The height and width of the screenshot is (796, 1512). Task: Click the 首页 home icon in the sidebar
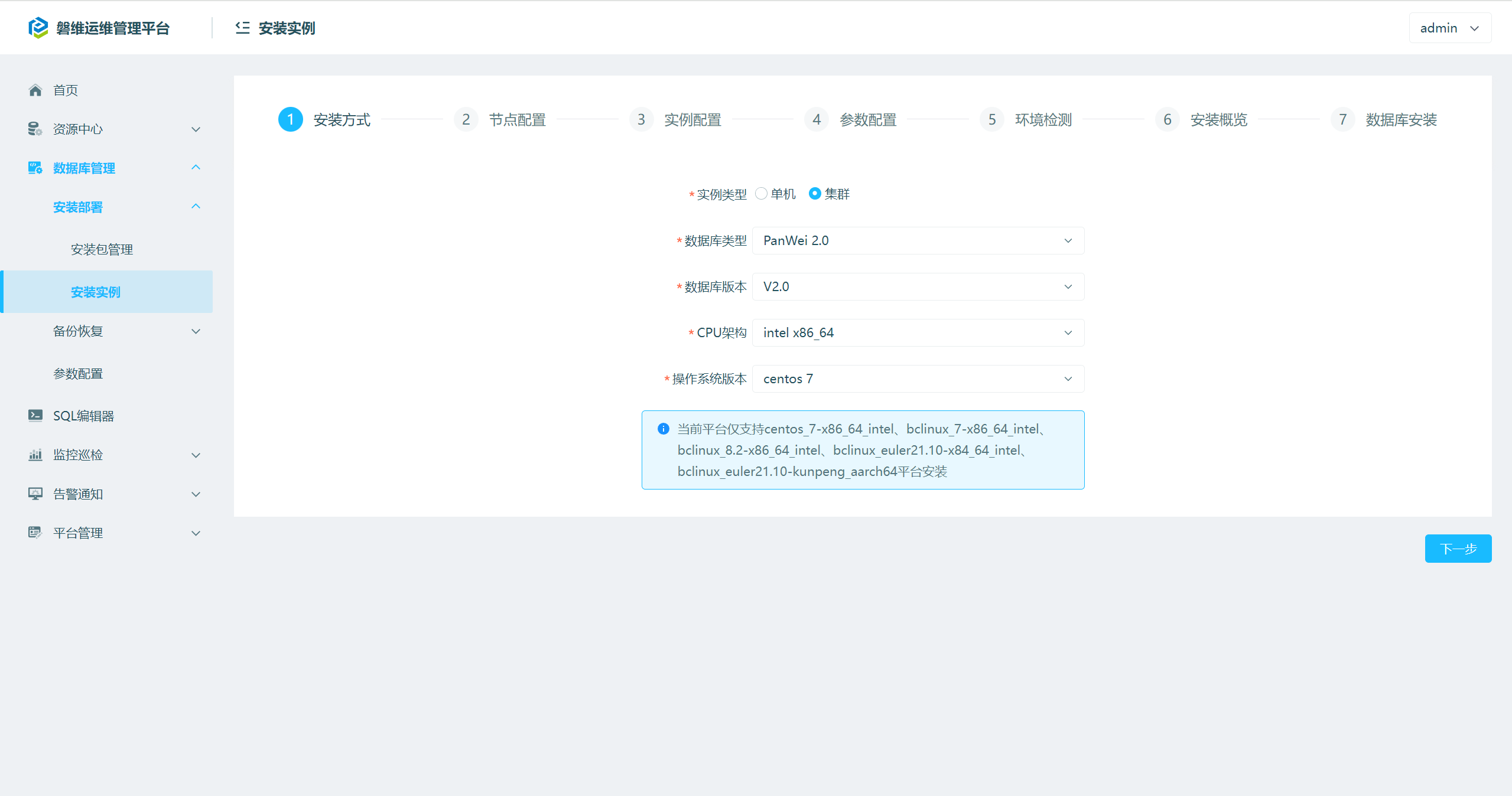click(35, 90)
